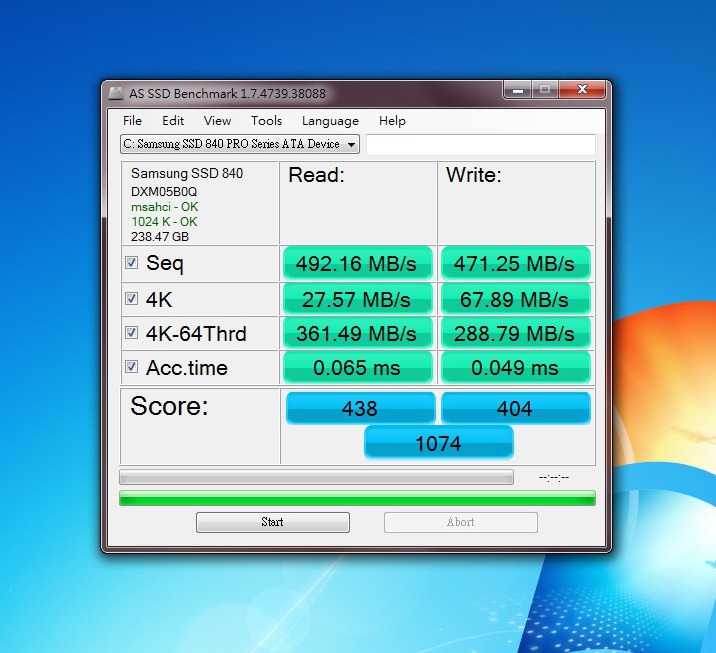The width and height of the screenshot is (716, 653).
Task: Click the empty text field beside drive selector
Action: [x=481, y=144]
